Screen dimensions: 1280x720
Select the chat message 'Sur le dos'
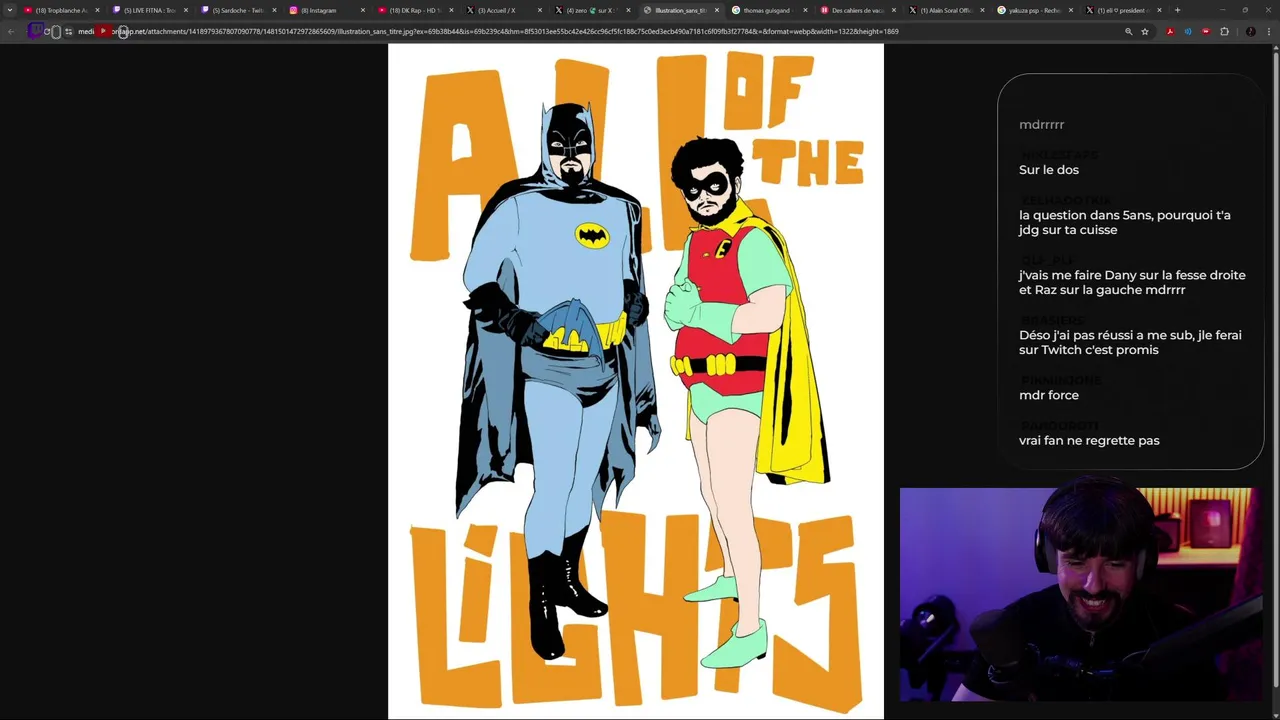pos(1048,170)
